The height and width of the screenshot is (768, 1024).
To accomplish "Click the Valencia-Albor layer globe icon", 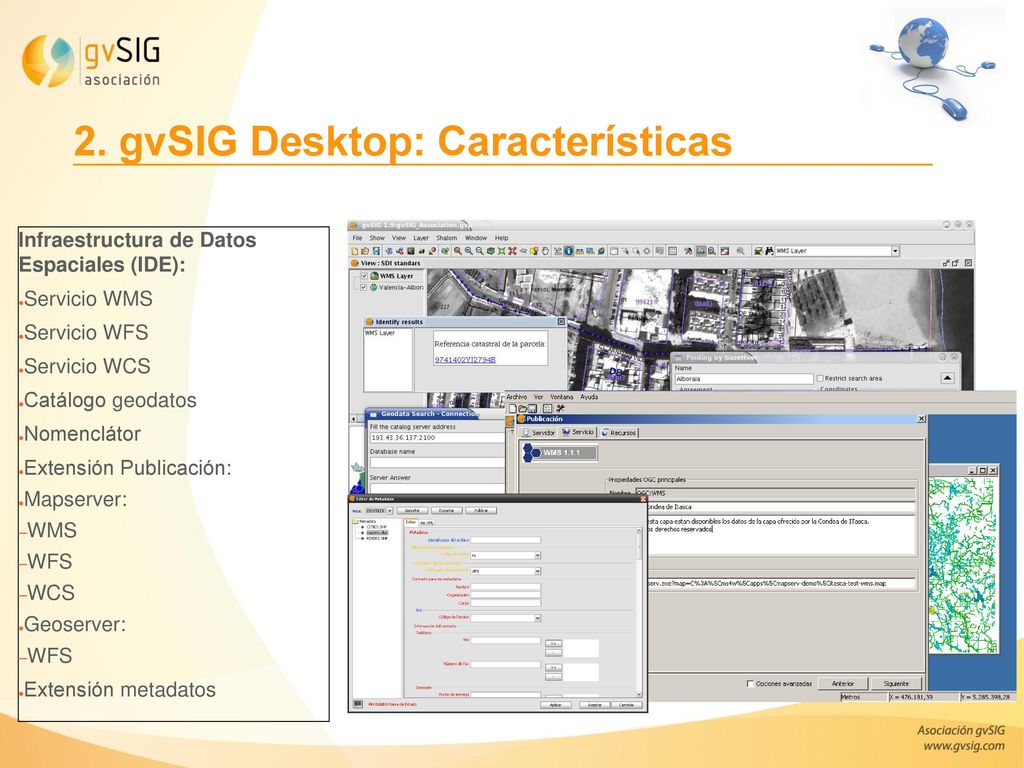I will [374, 287].
